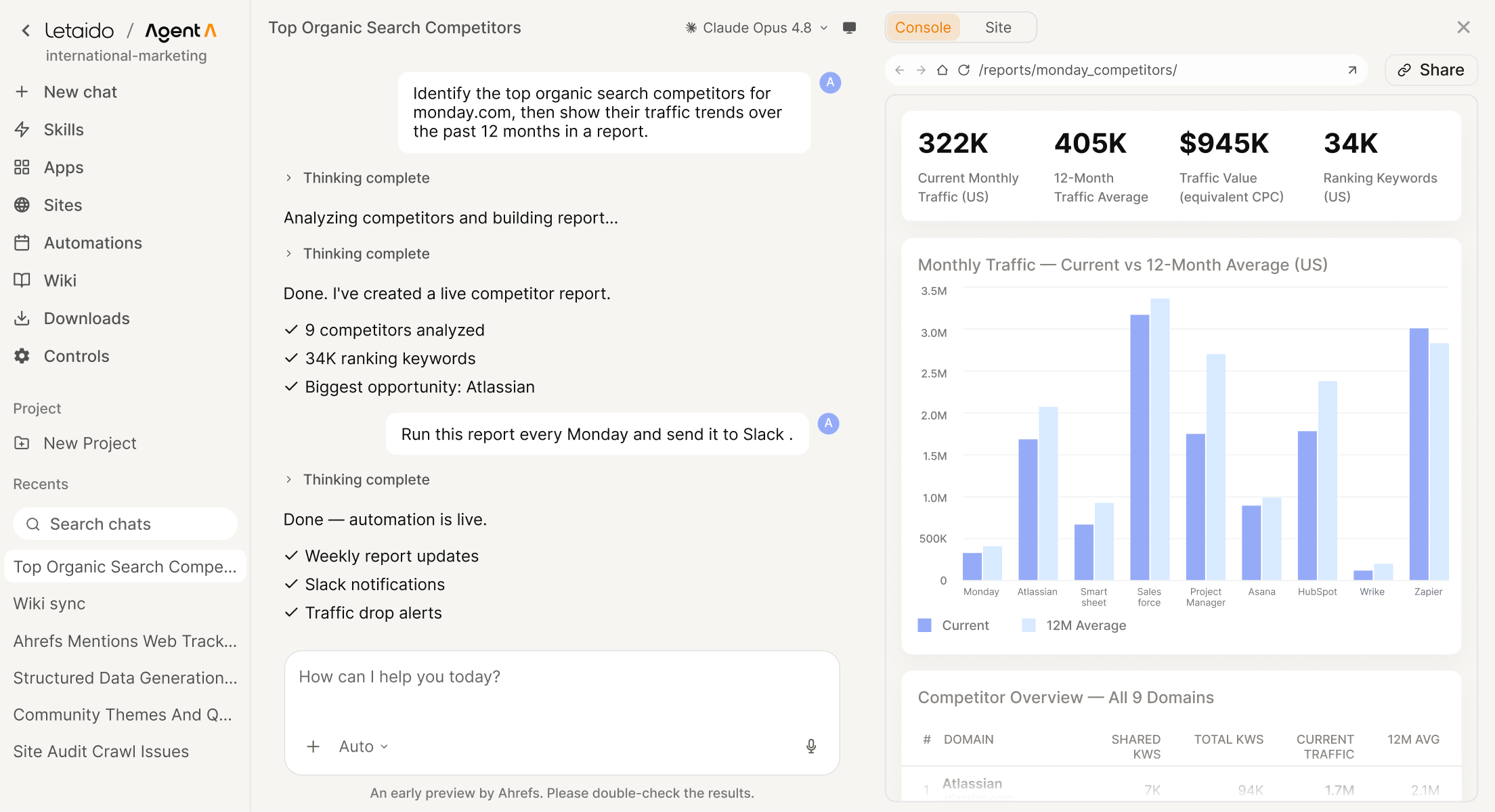Click the international-marketing workspace label
The image size is (1495, 812).
pos(127,55)
